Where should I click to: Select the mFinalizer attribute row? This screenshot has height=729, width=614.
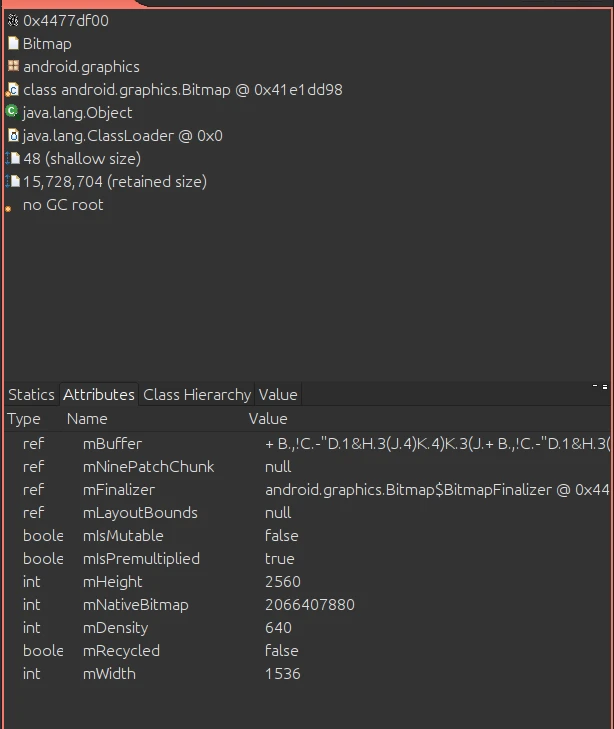[118, 489]
